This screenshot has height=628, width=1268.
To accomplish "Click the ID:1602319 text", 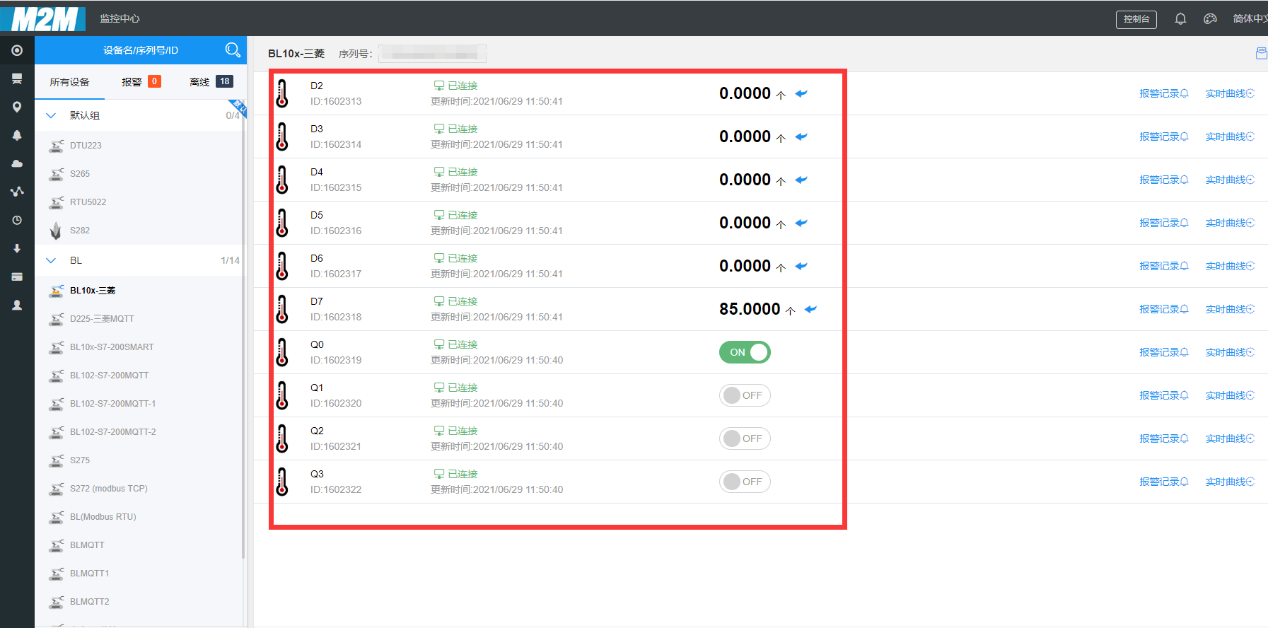I will (x=336, y=360).
